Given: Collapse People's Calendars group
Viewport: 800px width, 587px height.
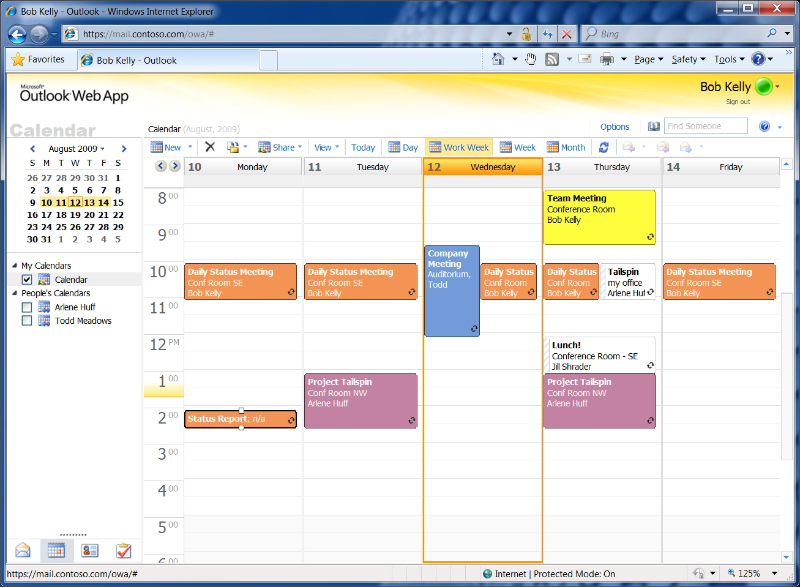Looking at the screenshot, I should pyautogui.click(x=14, y=293).
